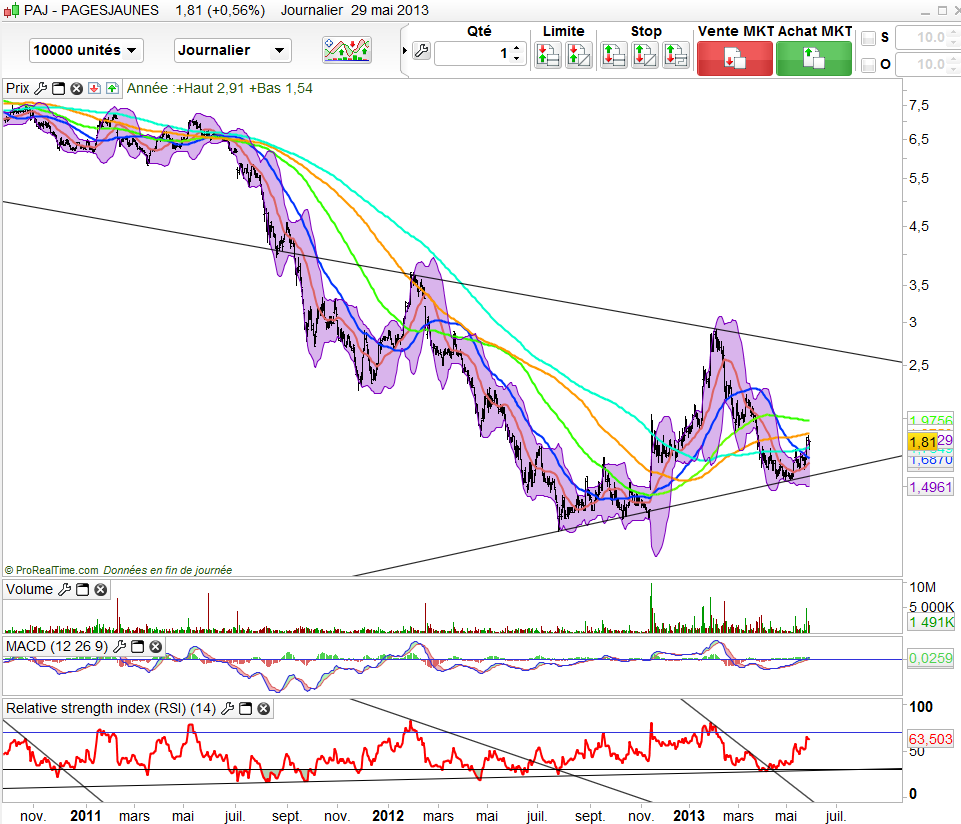
Task: Expand the order toolbar arrow
Action: coord(404,50)
